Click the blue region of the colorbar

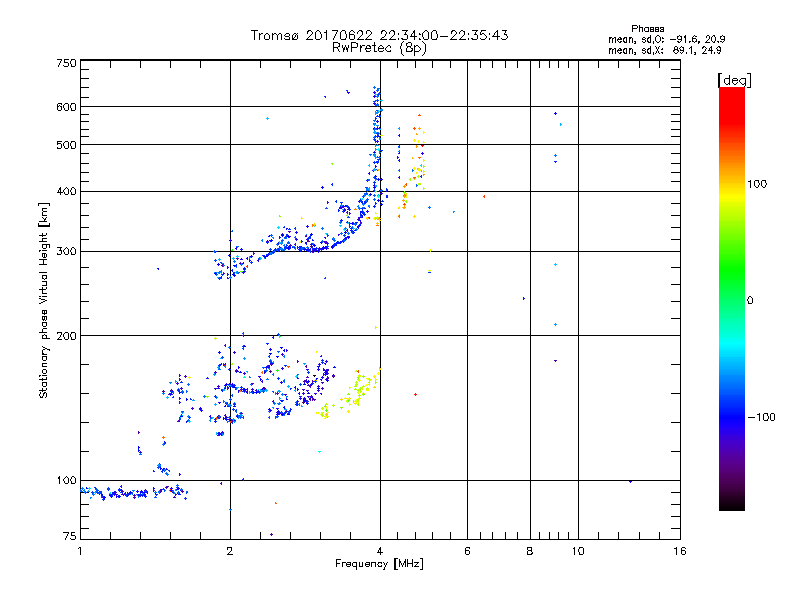pos(731,400)
